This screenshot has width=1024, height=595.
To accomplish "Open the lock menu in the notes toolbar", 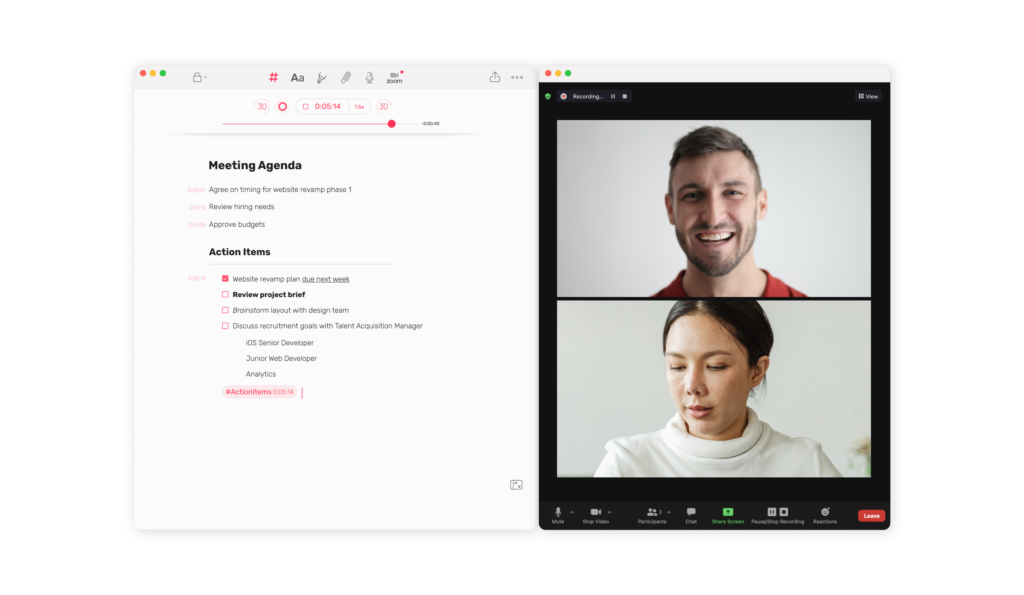I will tap(199, 77).
